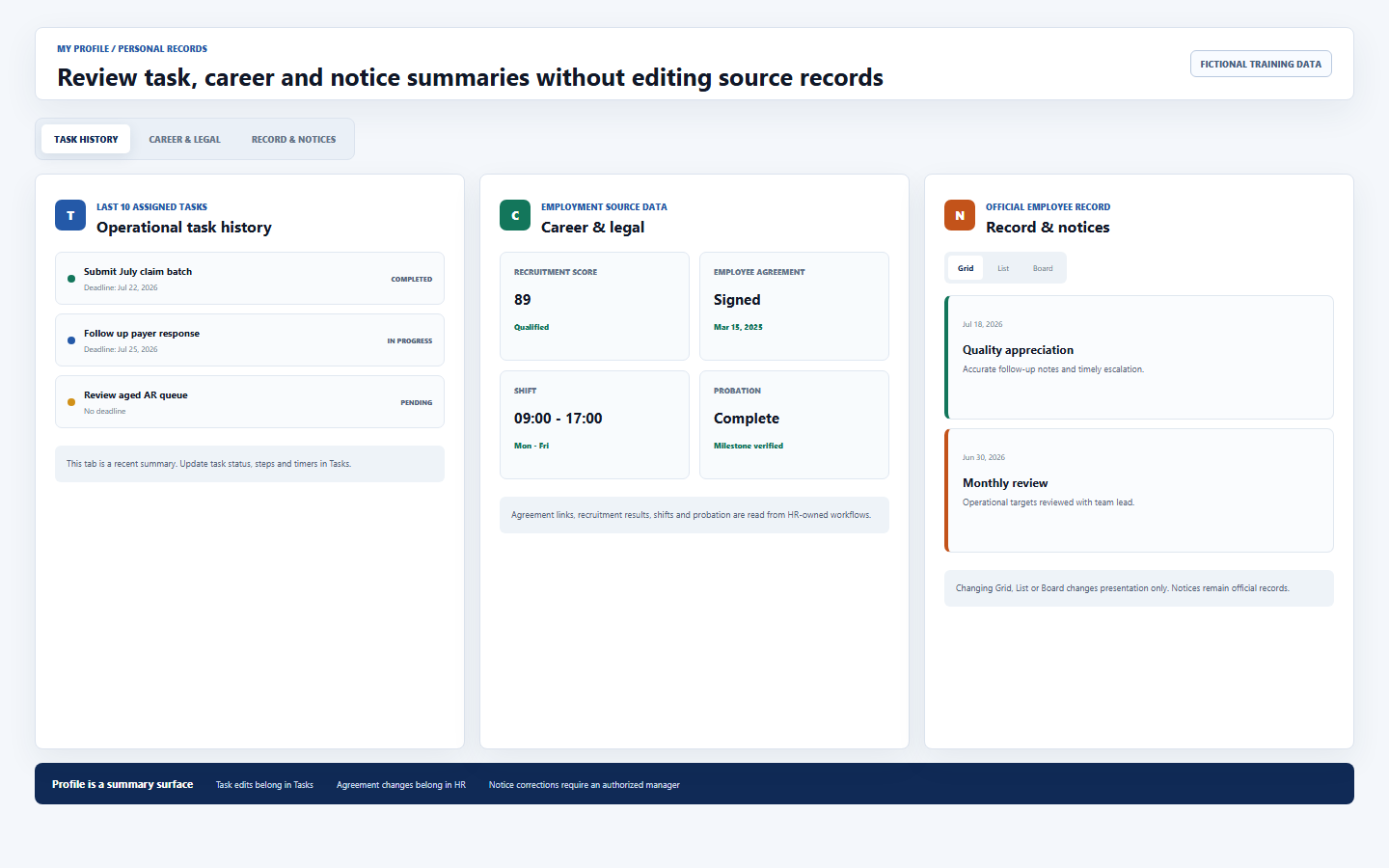Open the Monthly review notice
The image size is (1389, 868).
(x=1139, y=490)
